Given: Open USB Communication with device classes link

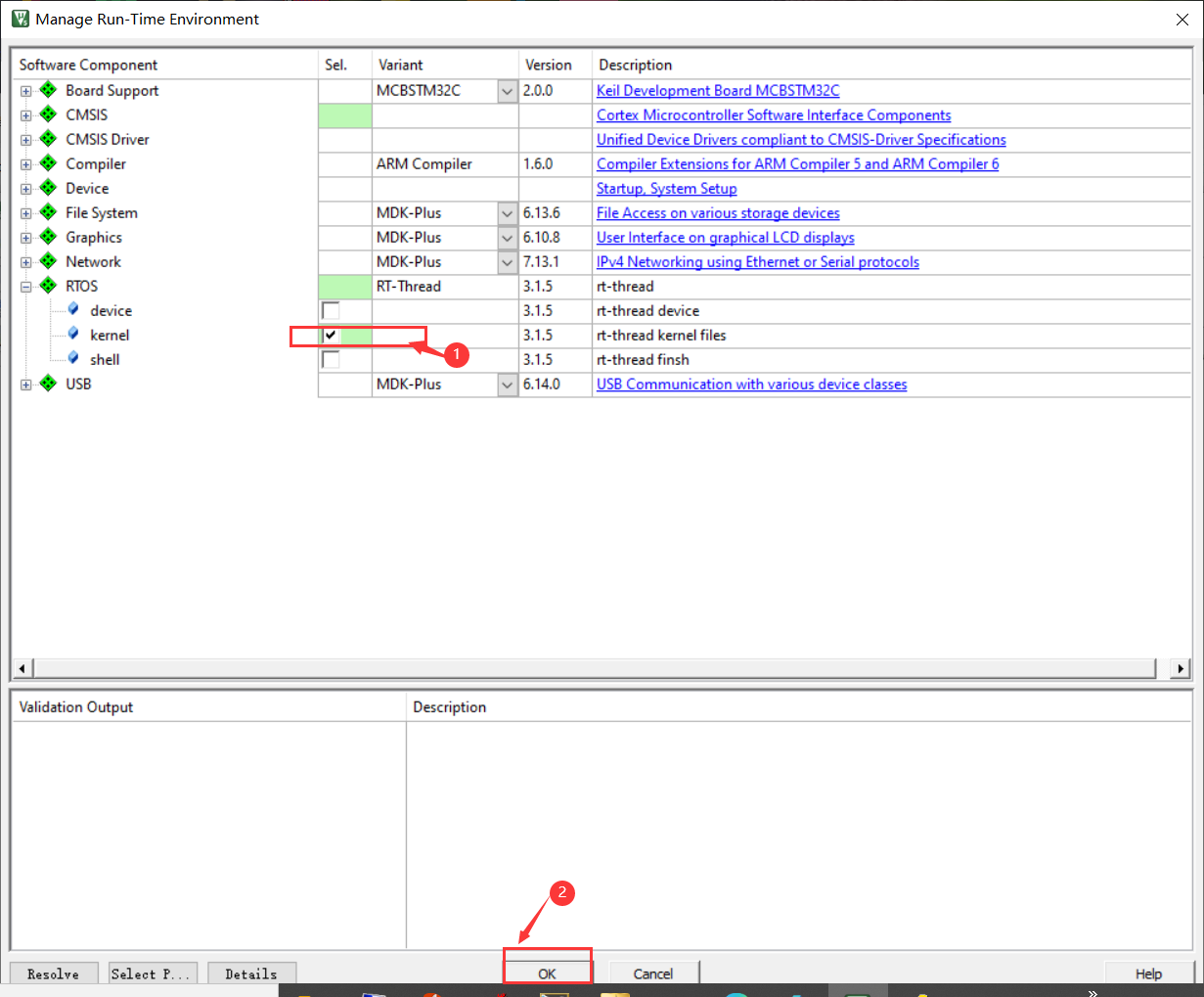Looking at the screenshot, I should pos(752,384).
